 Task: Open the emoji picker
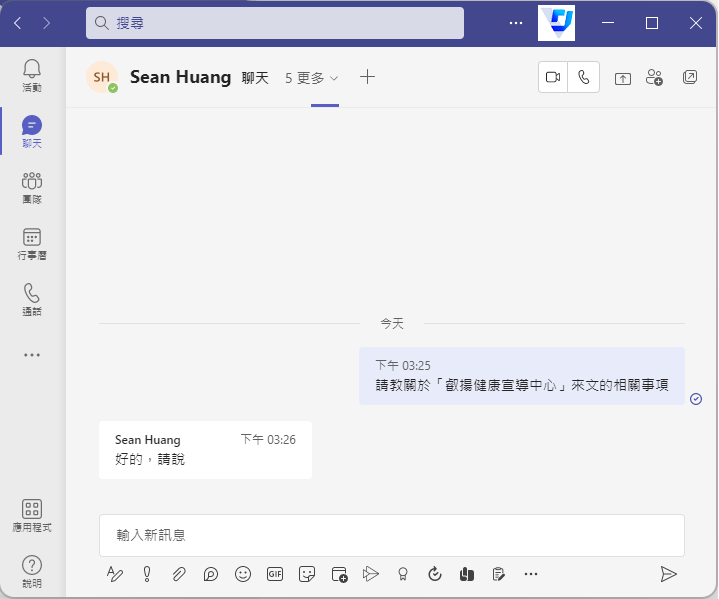point(243,574)
